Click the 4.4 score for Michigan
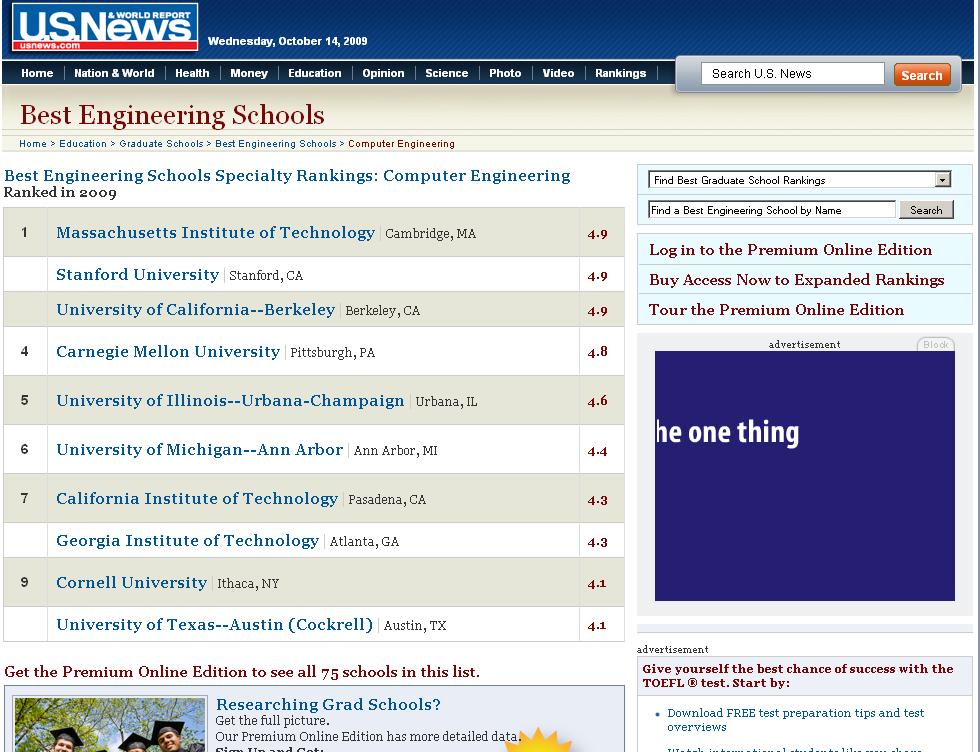Screen dimensions: 980x752 (598, 451)
